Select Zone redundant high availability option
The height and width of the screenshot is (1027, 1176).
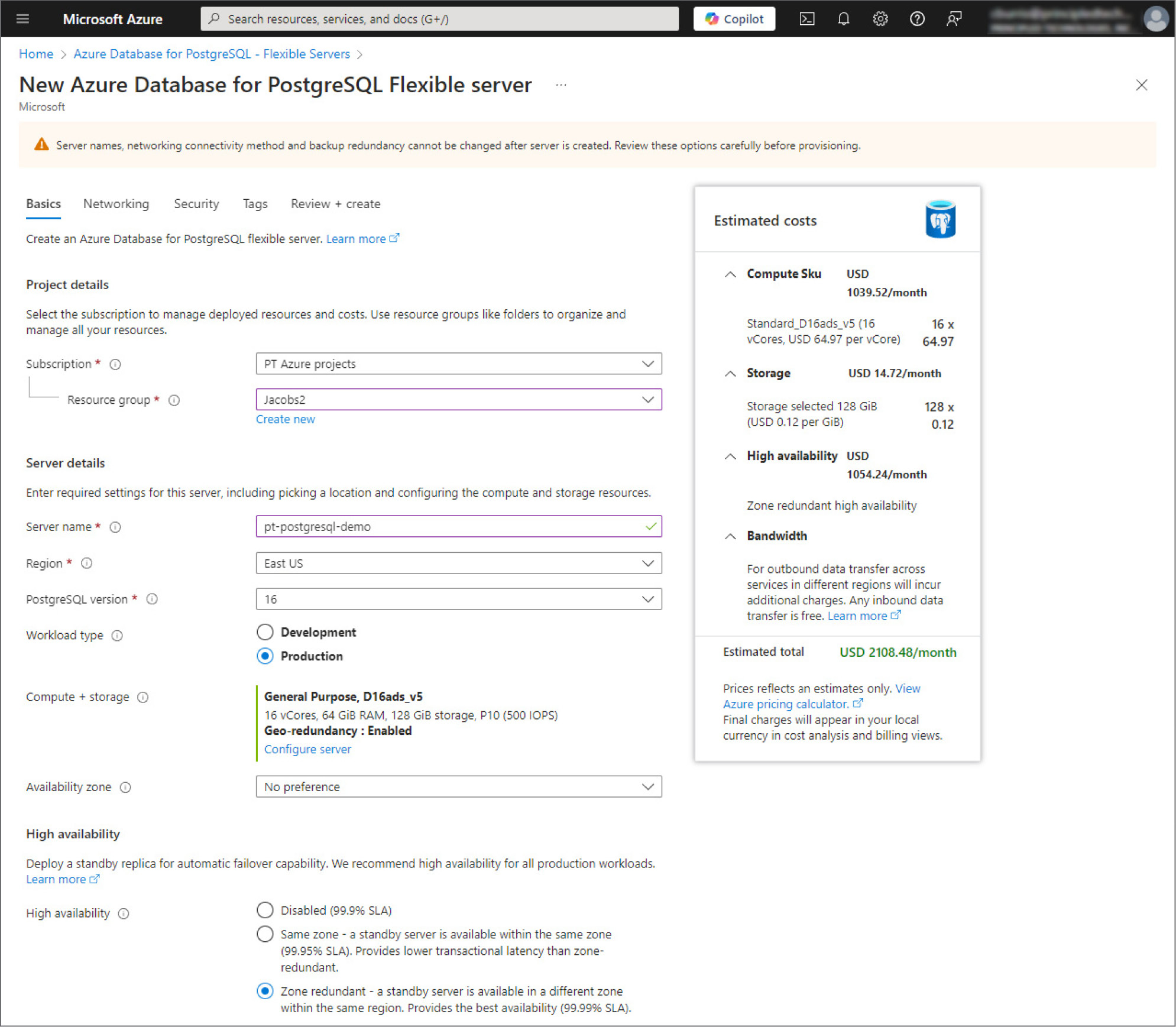click(x=265, y=992)
